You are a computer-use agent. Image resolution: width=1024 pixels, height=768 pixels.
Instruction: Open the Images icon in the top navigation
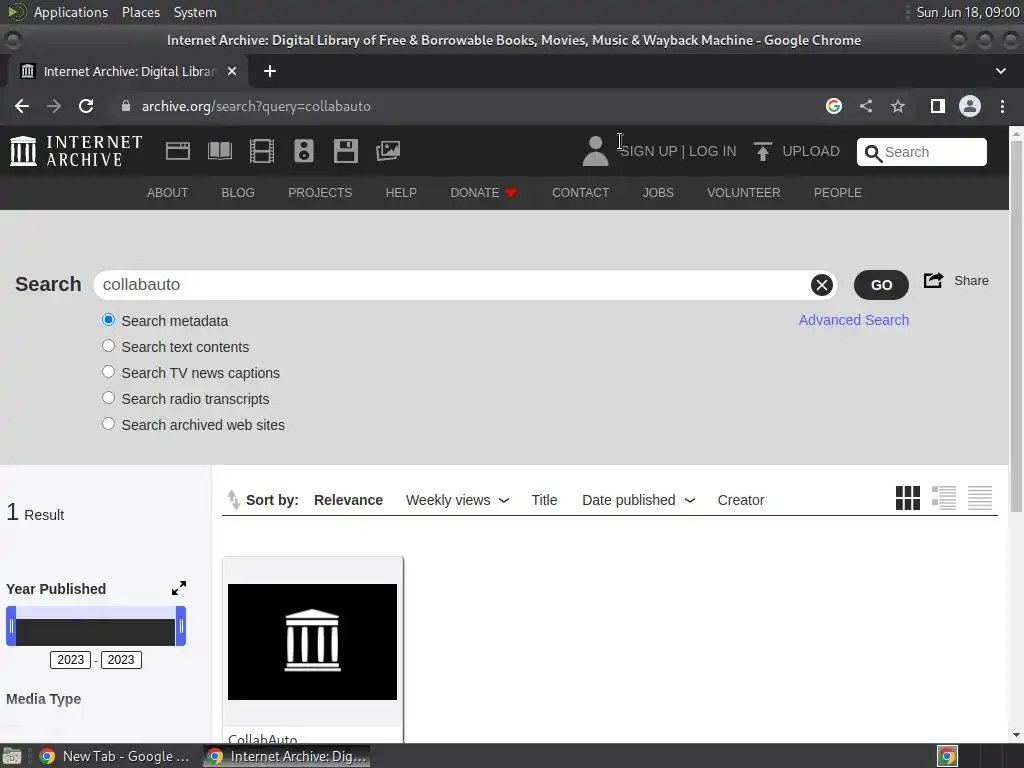tap(388, 151)
